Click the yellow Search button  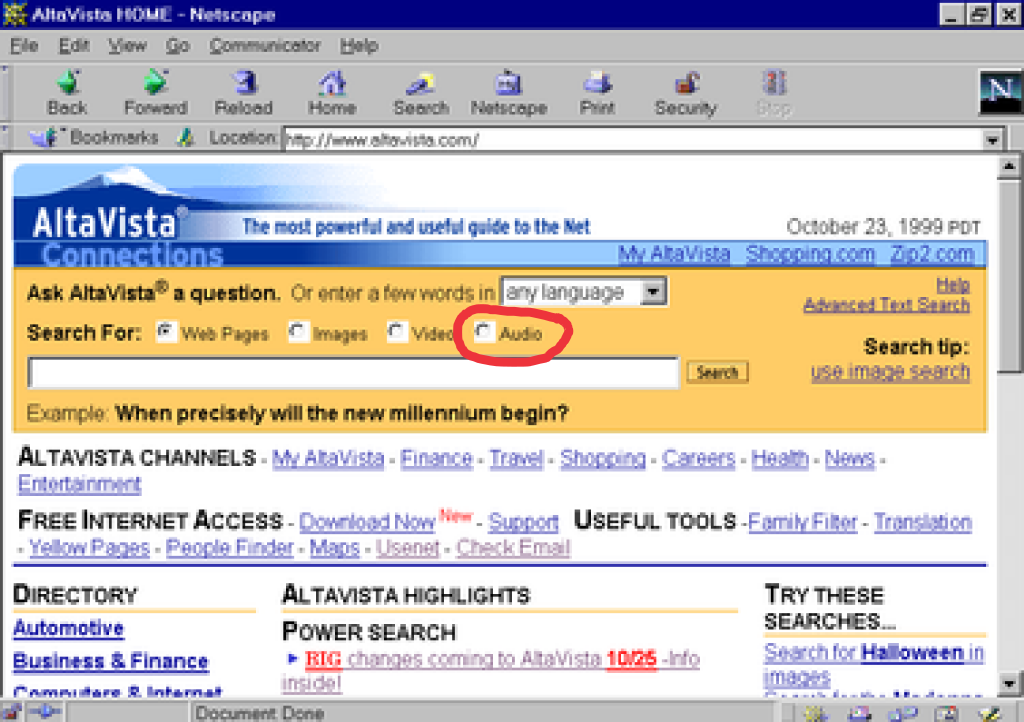click(717, 372)
